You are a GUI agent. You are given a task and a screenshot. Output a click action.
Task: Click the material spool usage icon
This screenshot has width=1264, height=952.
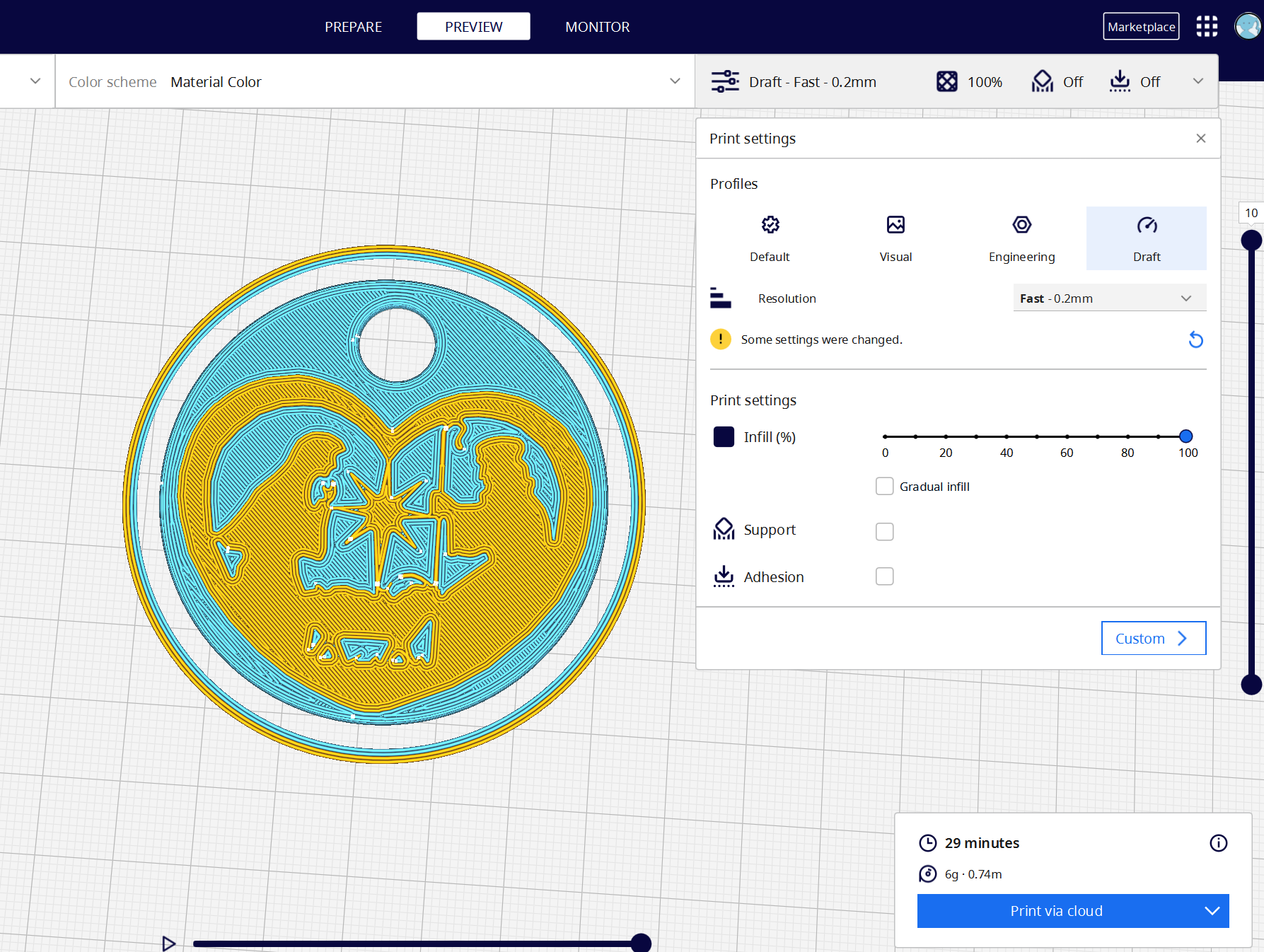[927, 874]
